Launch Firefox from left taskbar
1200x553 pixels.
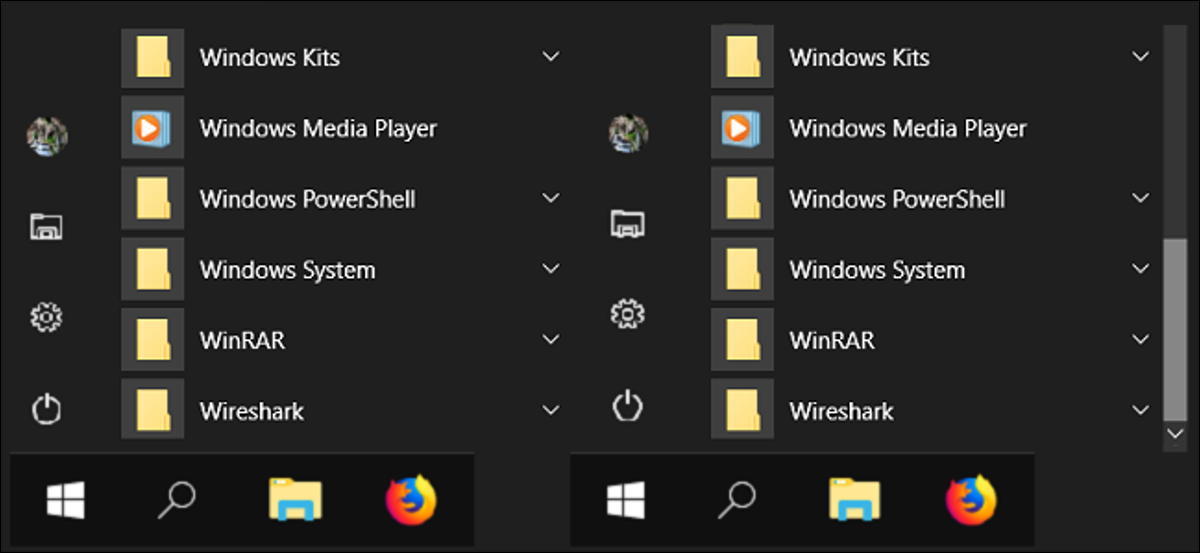click(412, 499)
